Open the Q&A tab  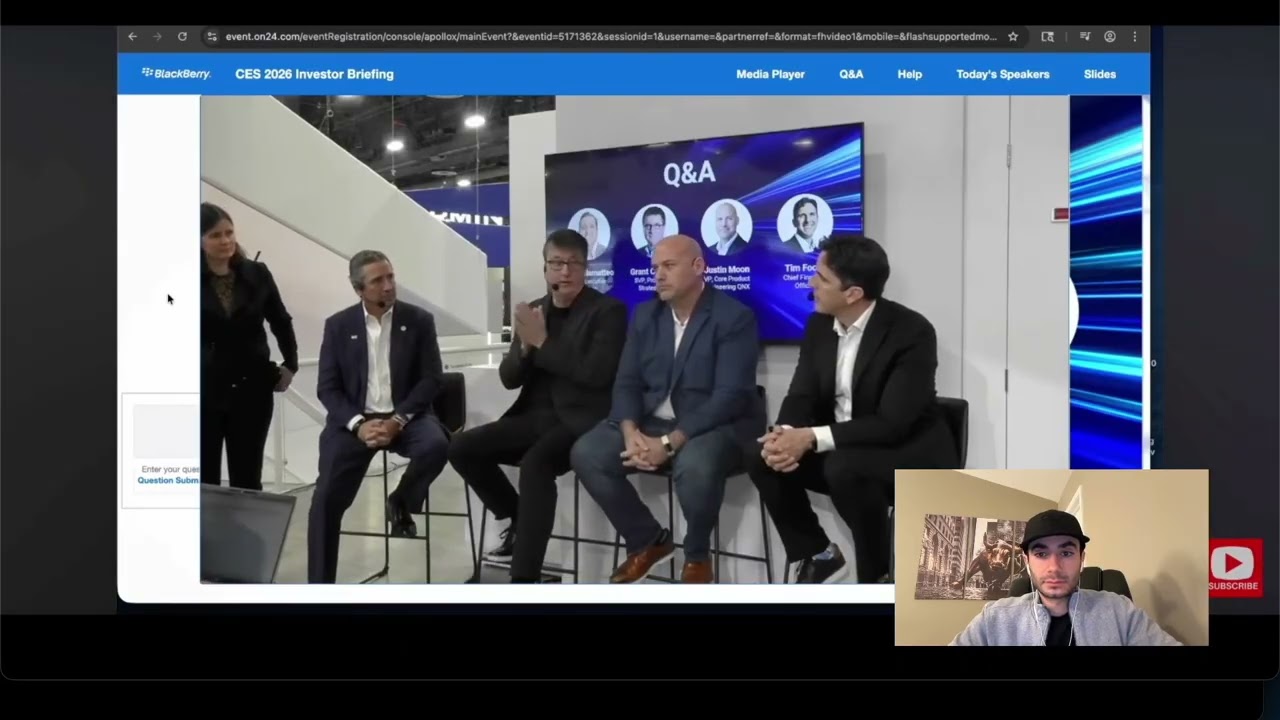pyautogui.click(x=851, y=74)
